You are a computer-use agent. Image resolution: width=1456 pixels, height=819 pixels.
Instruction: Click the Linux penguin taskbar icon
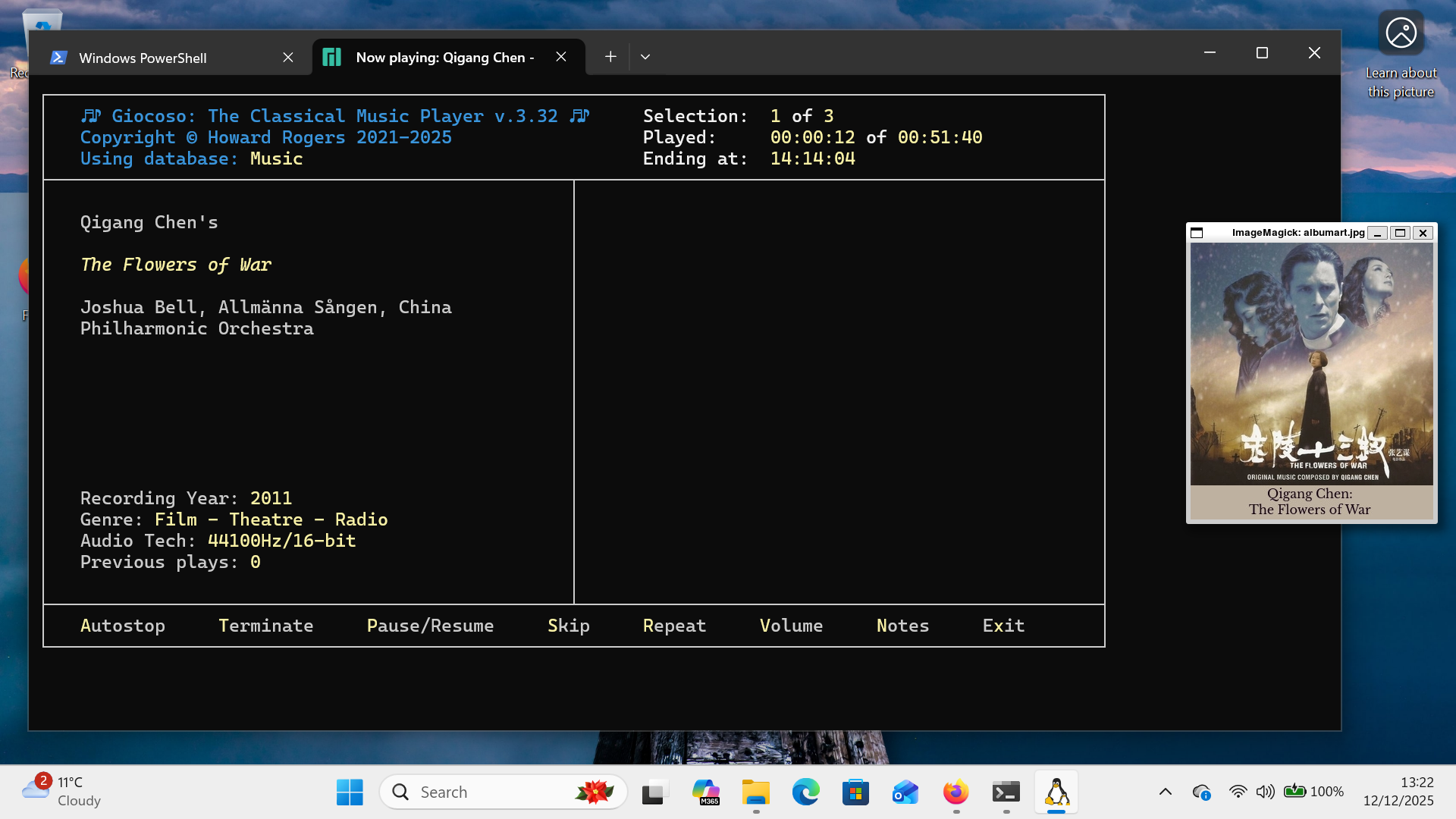pyautogui.click(x=1056, y=792)
